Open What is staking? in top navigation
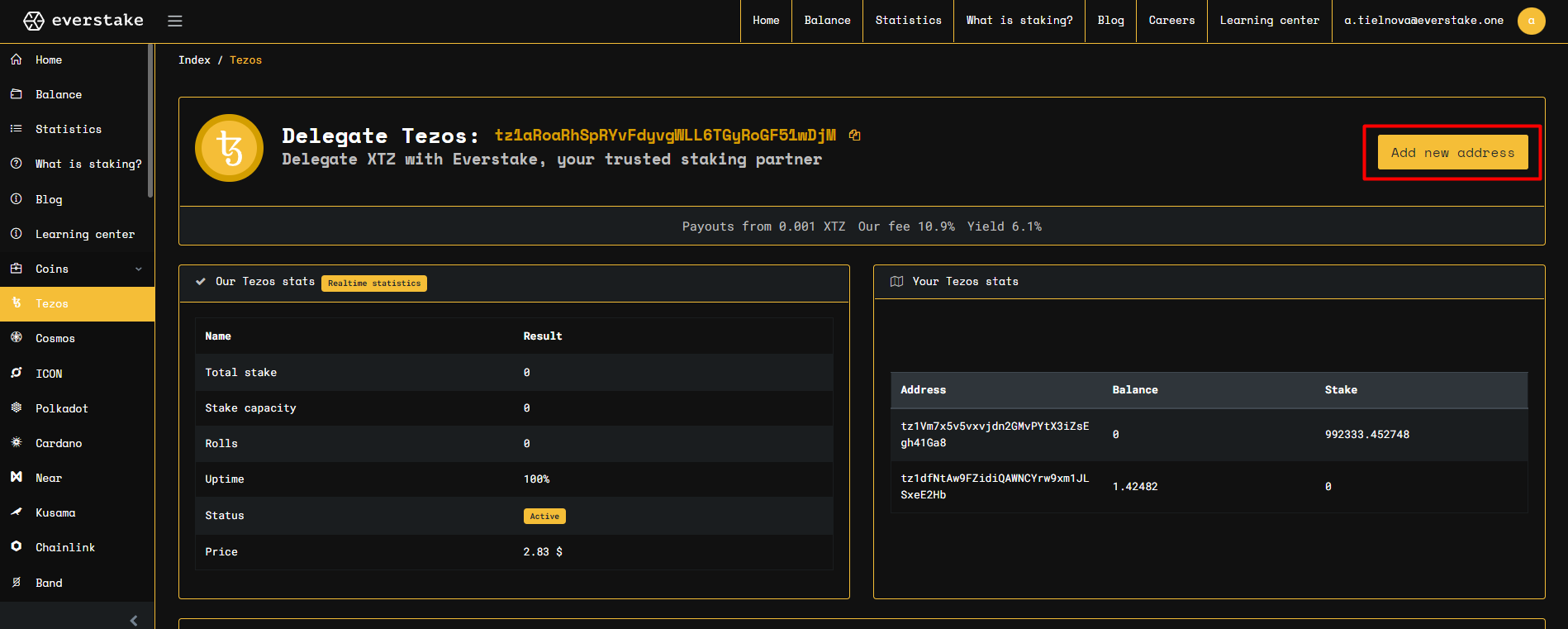Viewport: 1568px width, 629px height. point(1019,21)
